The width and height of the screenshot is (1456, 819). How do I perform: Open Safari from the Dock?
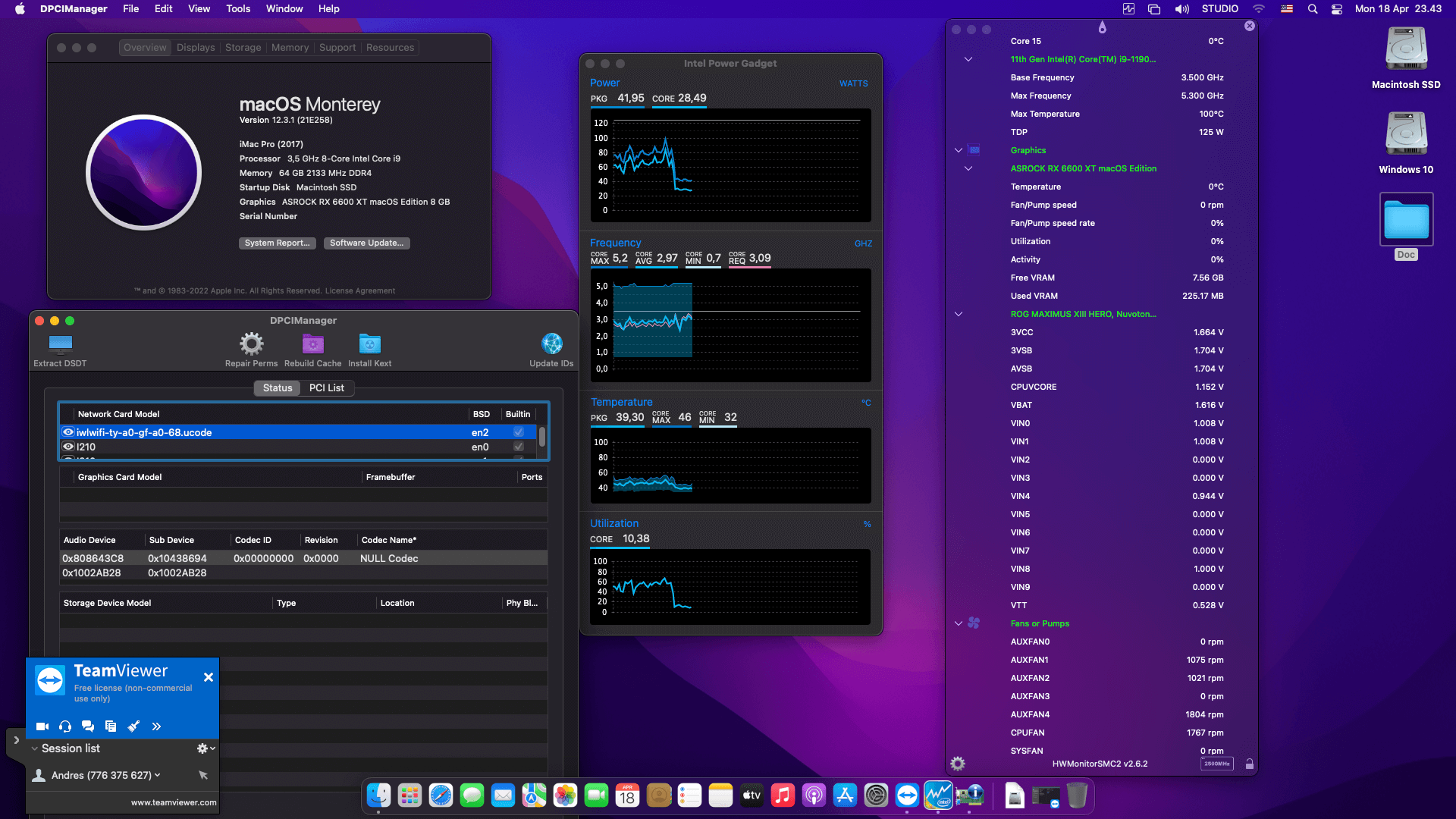pos(441,795)
